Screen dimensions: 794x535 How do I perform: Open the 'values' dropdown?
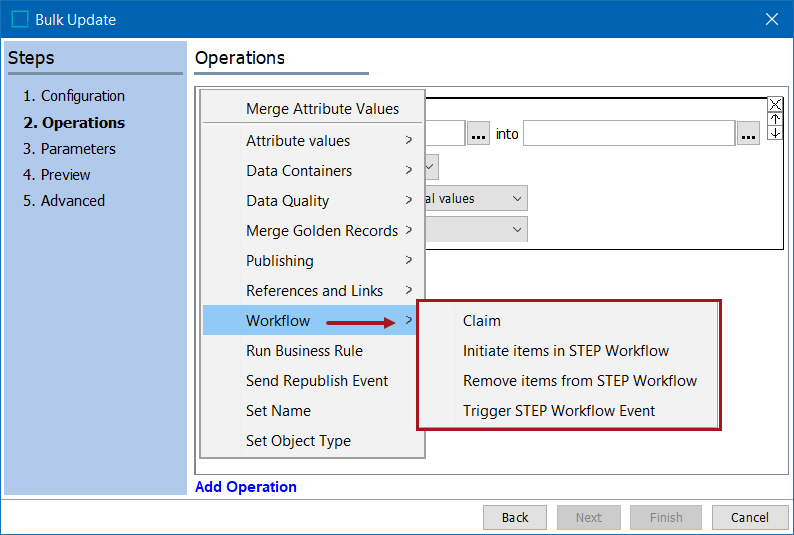coord(476,198)
